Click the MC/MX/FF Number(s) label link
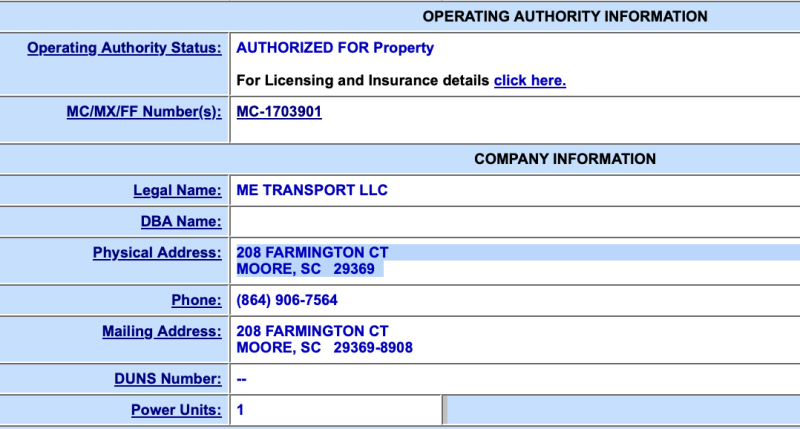This screenshot has width=800, height=429. coord(143,112)
